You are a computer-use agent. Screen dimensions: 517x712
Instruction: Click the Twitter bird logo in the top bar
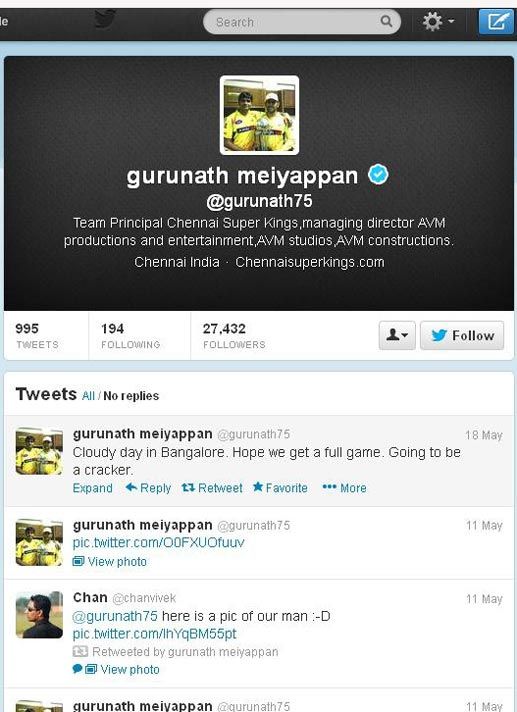(105, 20)
